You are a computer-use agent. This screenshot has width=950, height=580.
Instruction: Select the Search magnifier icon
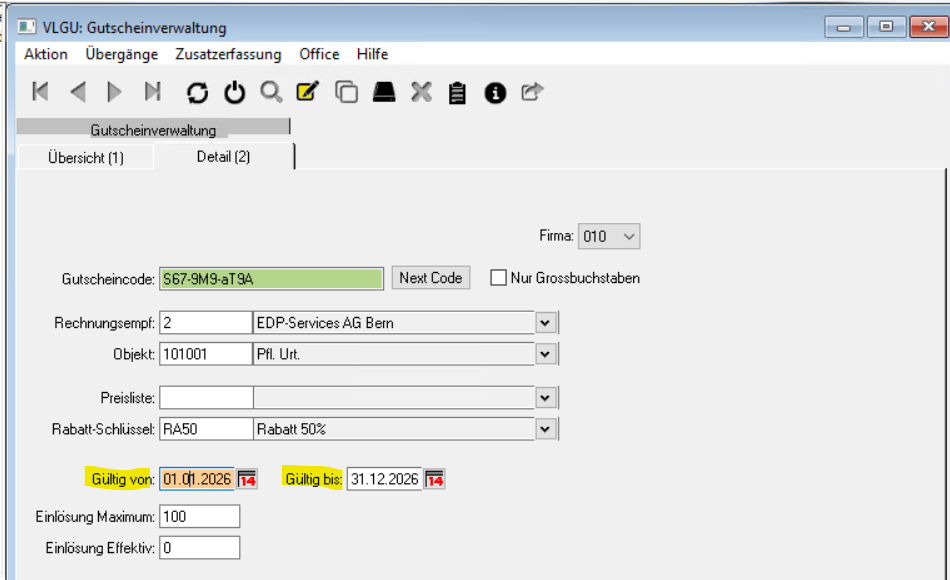point(271,92)
